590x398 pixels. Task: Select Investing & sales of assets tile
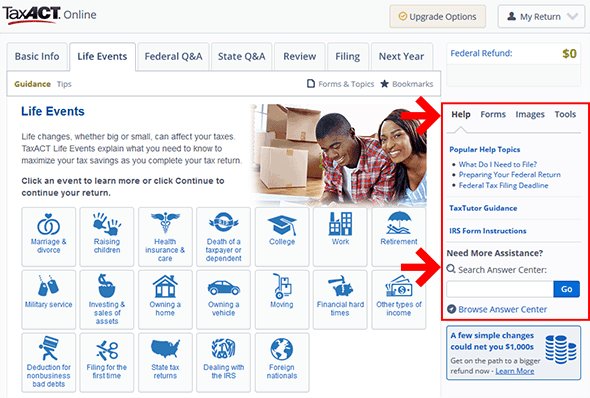tap(107, 299)
